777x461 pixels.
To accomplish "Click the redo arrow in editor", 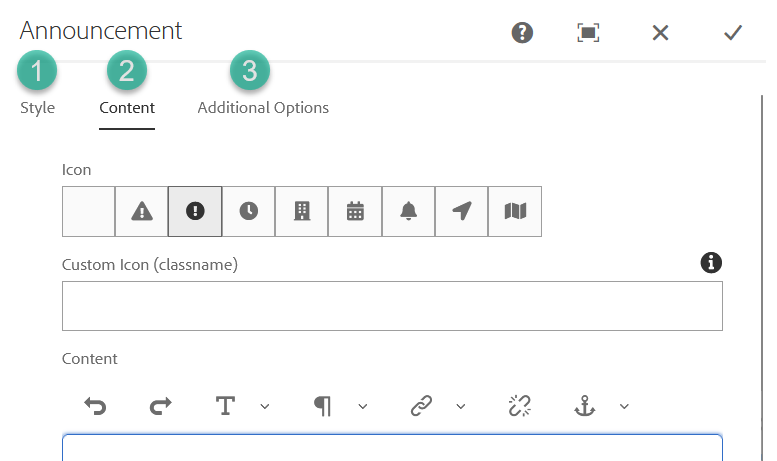I will pyautogui.click(x=160, y=405).
